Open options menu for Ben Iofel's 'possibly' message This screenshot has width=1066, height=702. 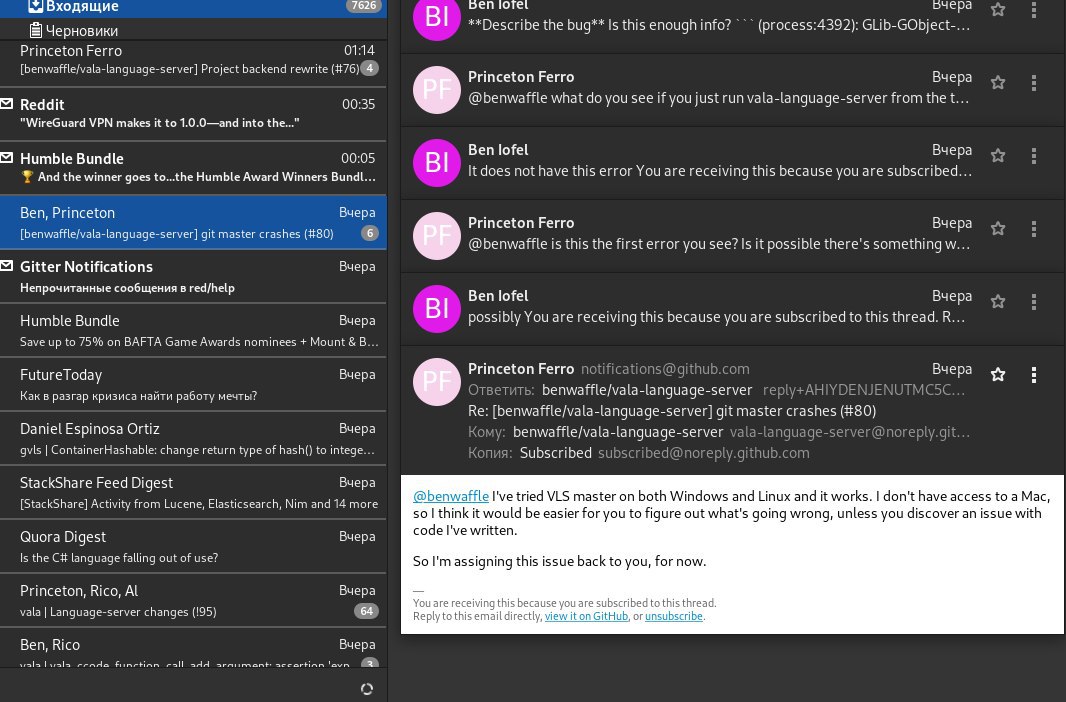(1033, 301)
